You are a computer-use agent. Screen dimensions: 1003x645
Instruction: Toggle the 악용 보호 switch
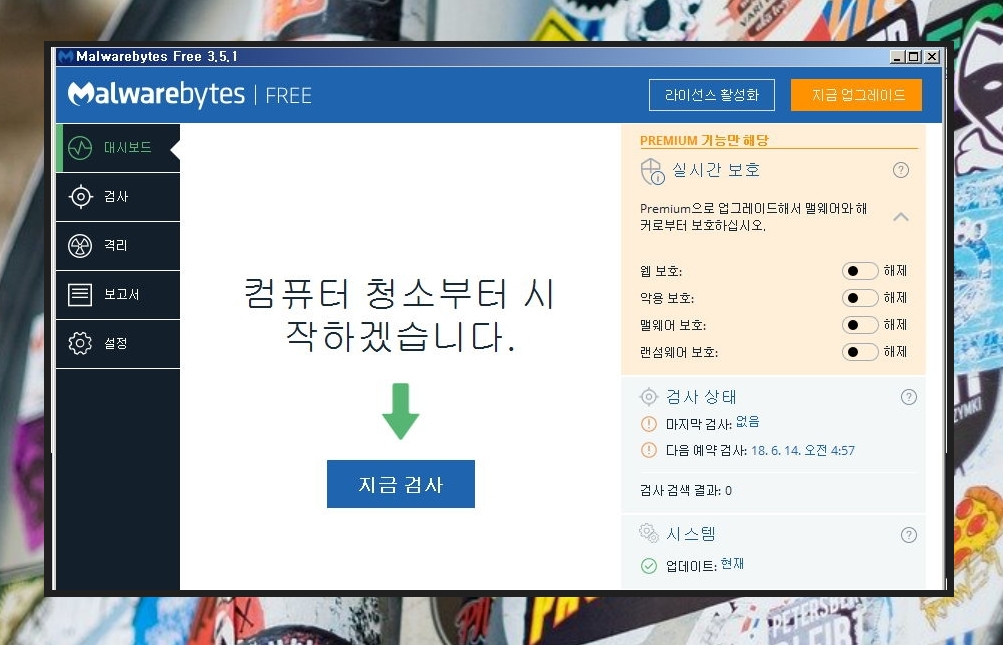tap(860, 298)
